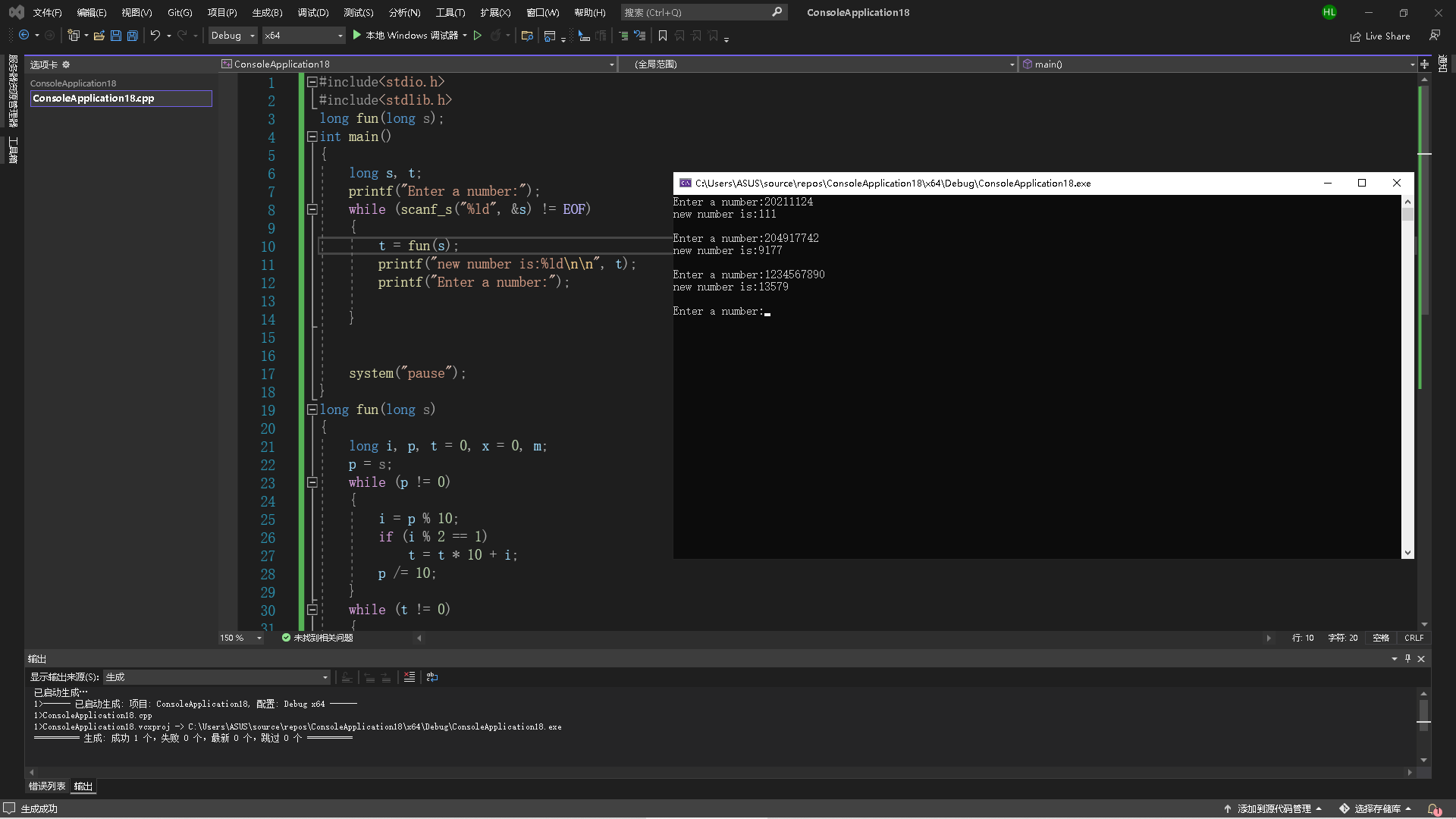
Task: Switch to the 错误列表 tab
Action: (47, 786)
